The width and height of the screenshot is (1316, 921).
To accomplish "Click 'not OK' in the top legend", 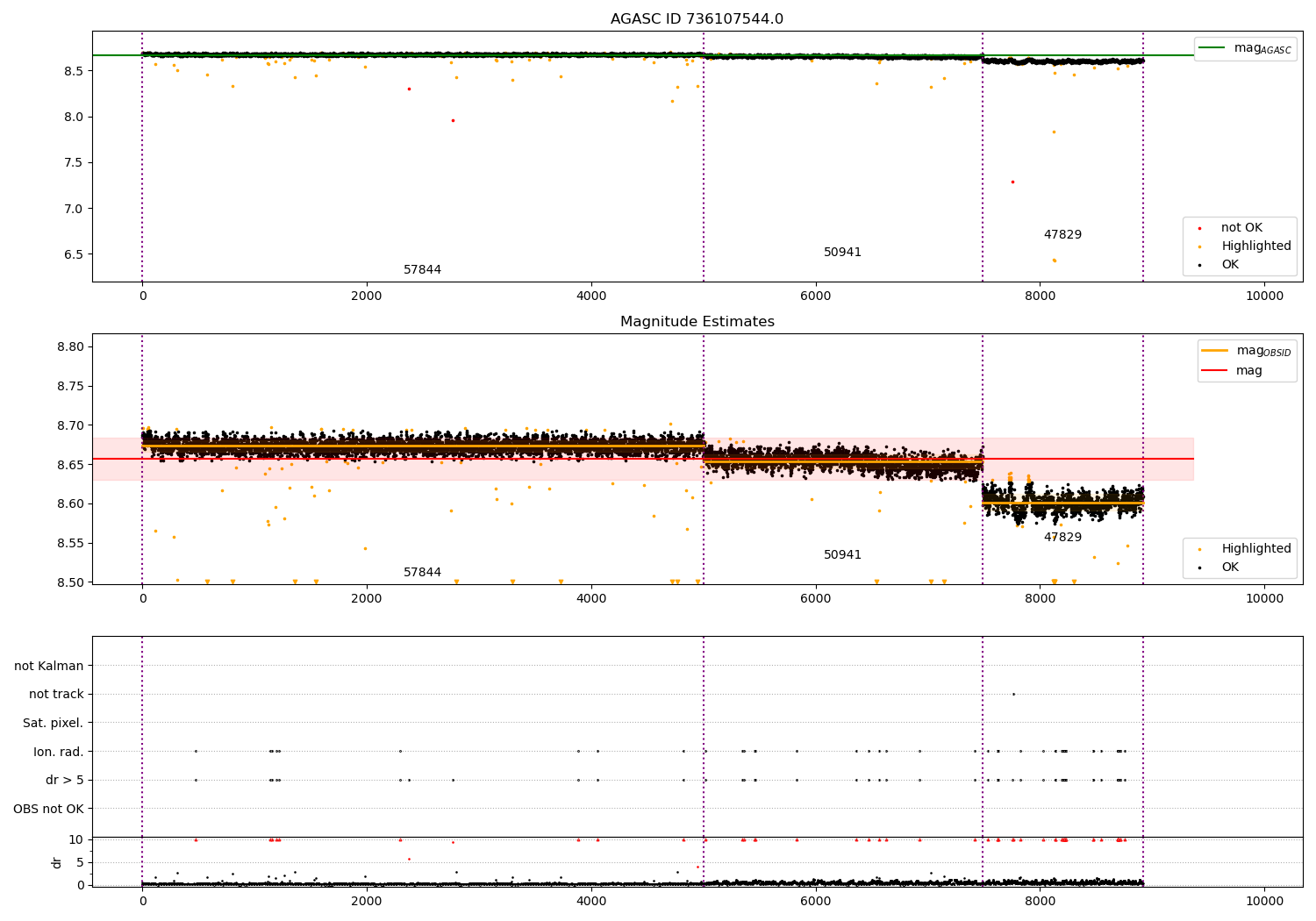I will 1241,228.
